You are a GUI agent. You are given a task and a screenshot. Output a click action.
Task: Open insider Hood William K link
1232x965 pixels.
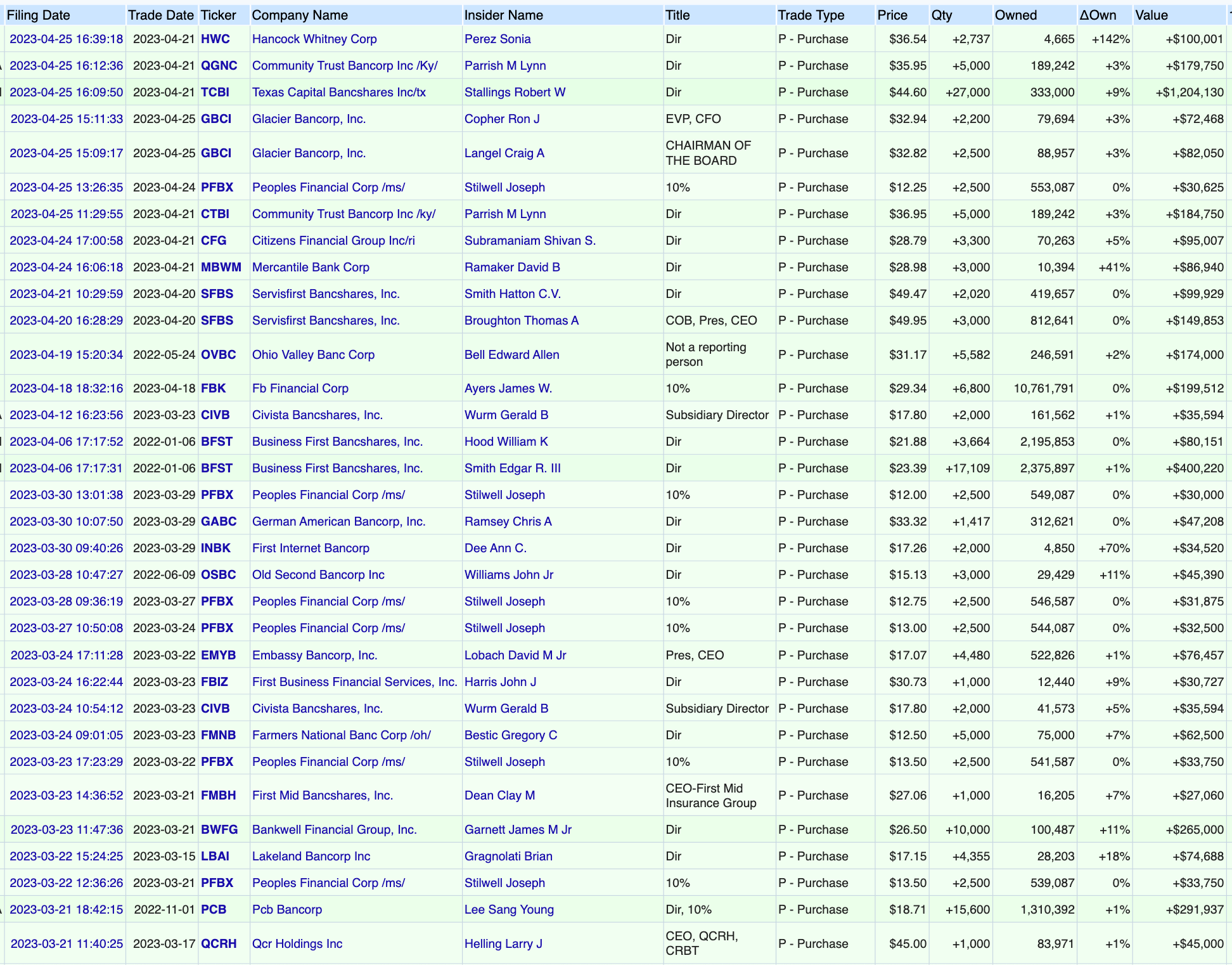tap(506, 442)
